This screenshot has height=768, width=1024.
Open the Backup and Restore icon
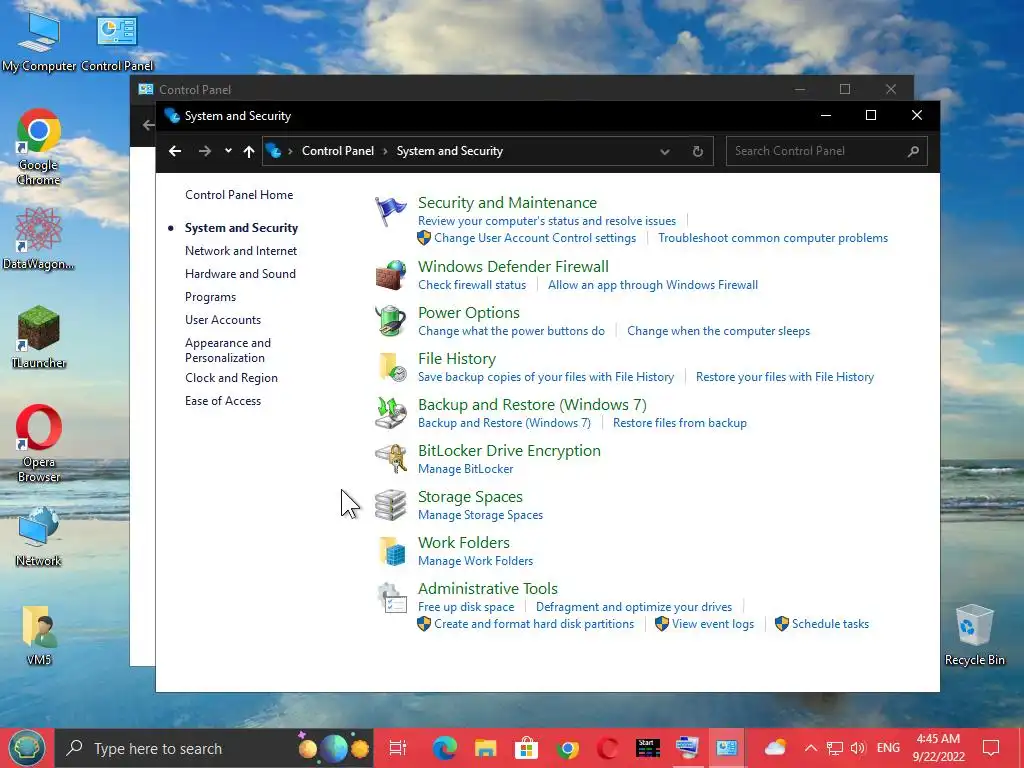click(x=391, y=413)
